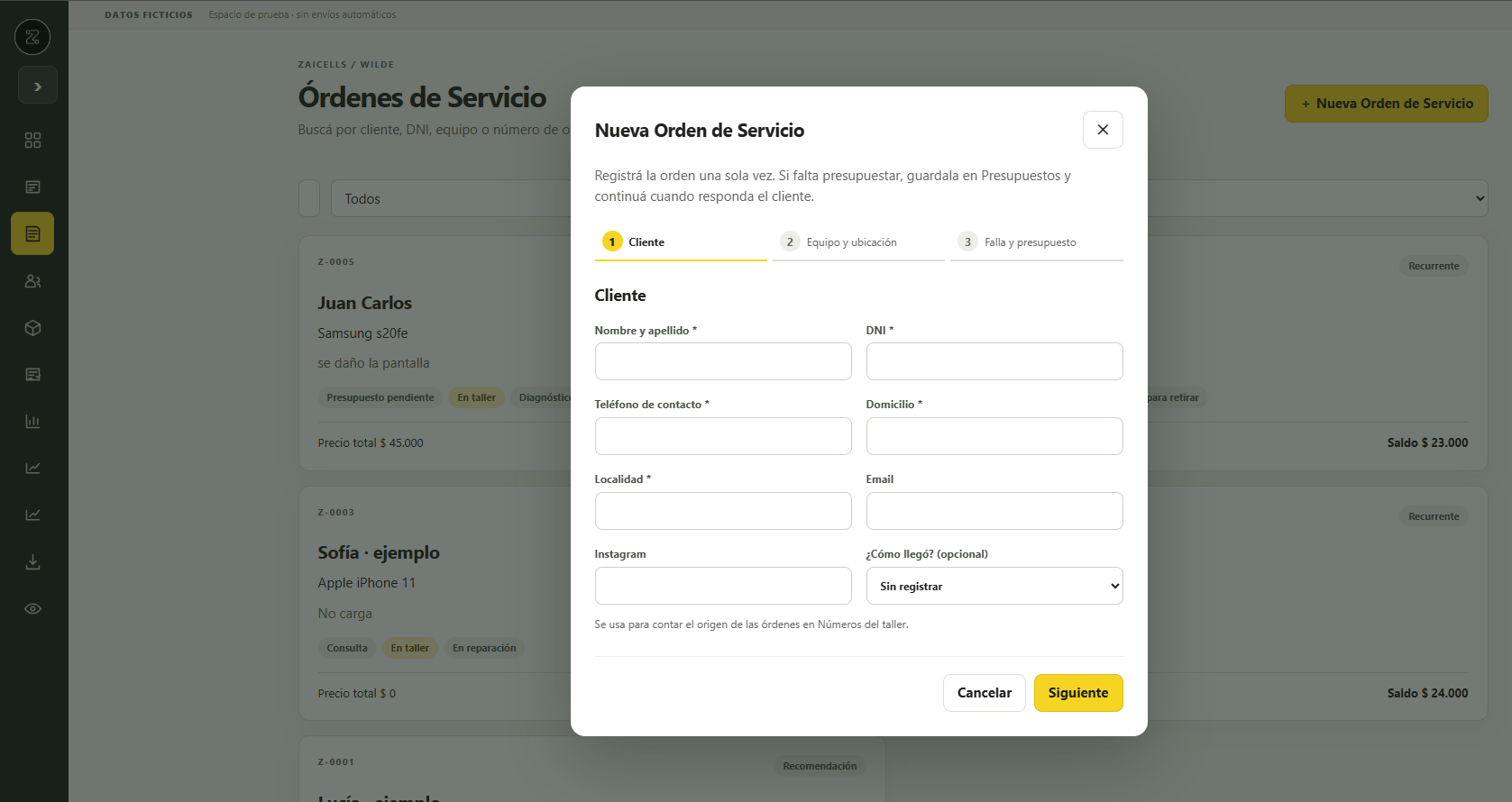Select the highlighted yellow orders icon
1512x802 pixels.
pos(32,234)
